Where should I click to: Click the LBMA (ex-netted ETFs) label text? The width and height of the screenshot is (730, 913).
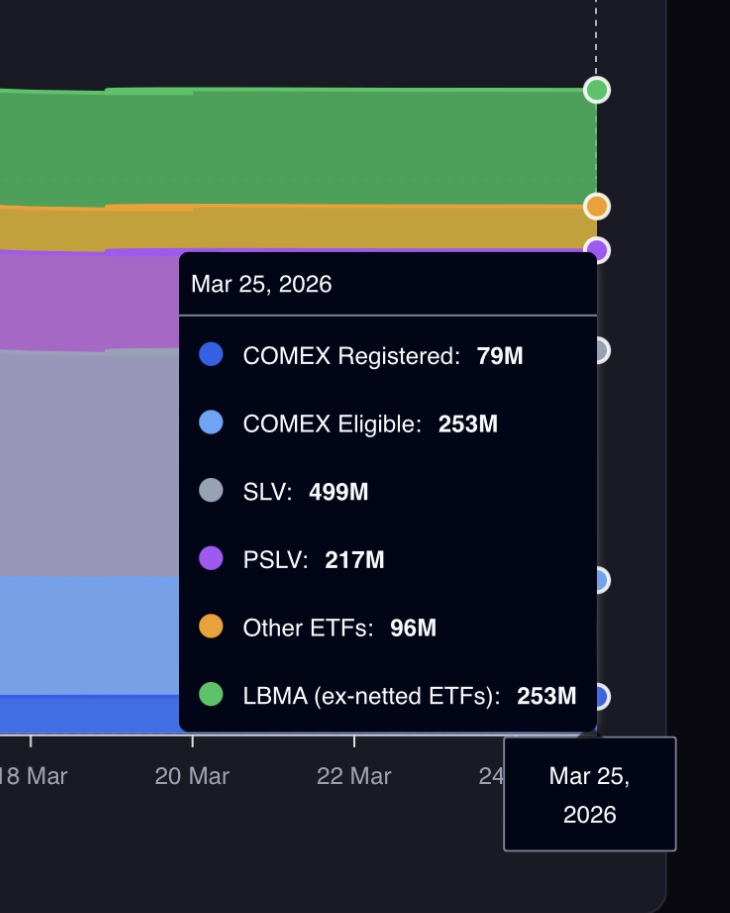(x=371, y=696)
